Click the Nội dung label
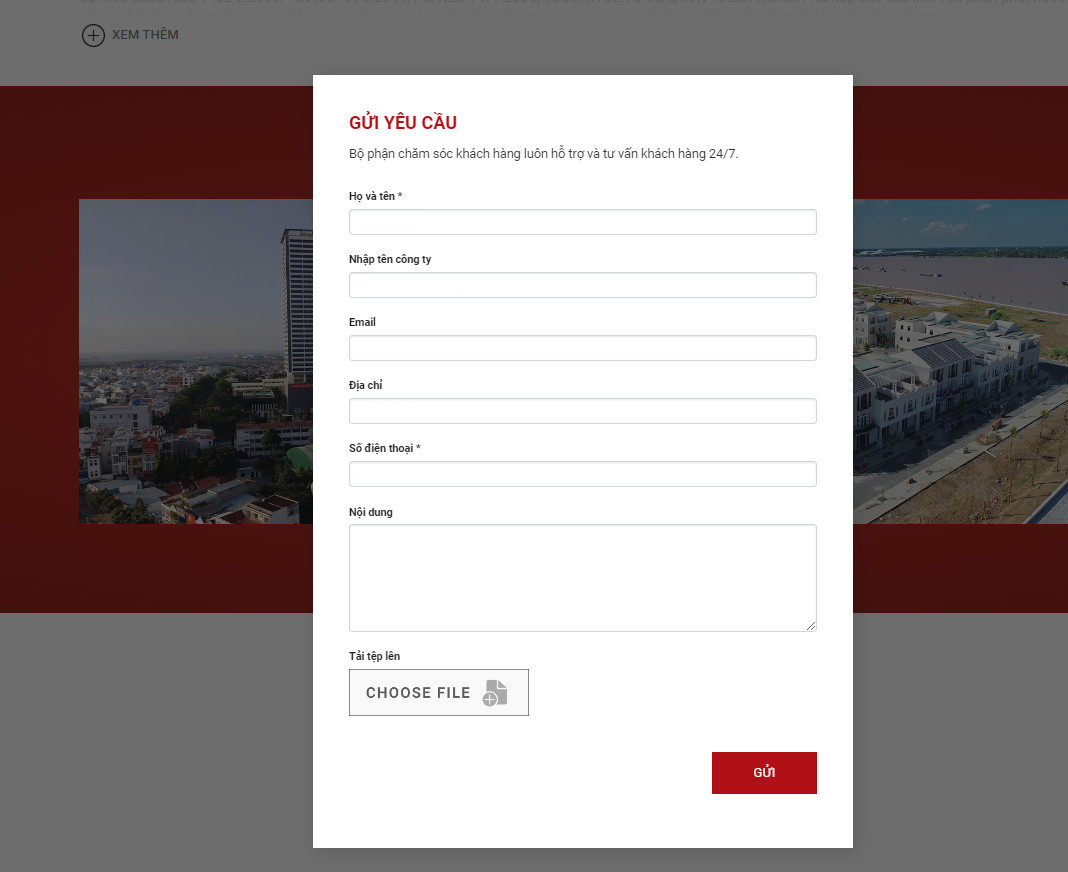 pyautogui.click(x=371, y=512)
